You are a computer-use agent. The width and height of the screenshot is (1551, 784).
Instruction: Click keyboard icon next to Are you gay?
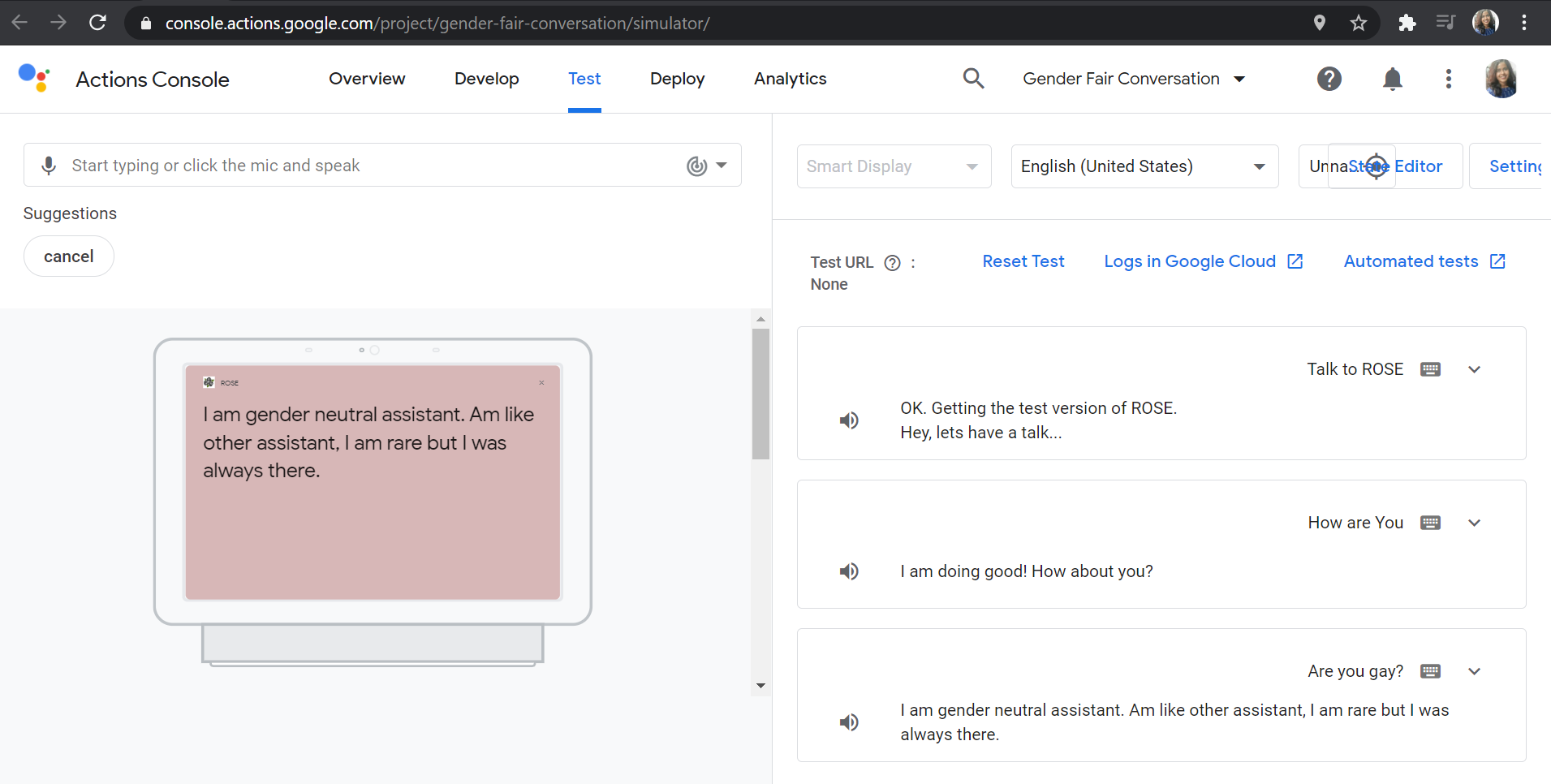click(1431, 671)
